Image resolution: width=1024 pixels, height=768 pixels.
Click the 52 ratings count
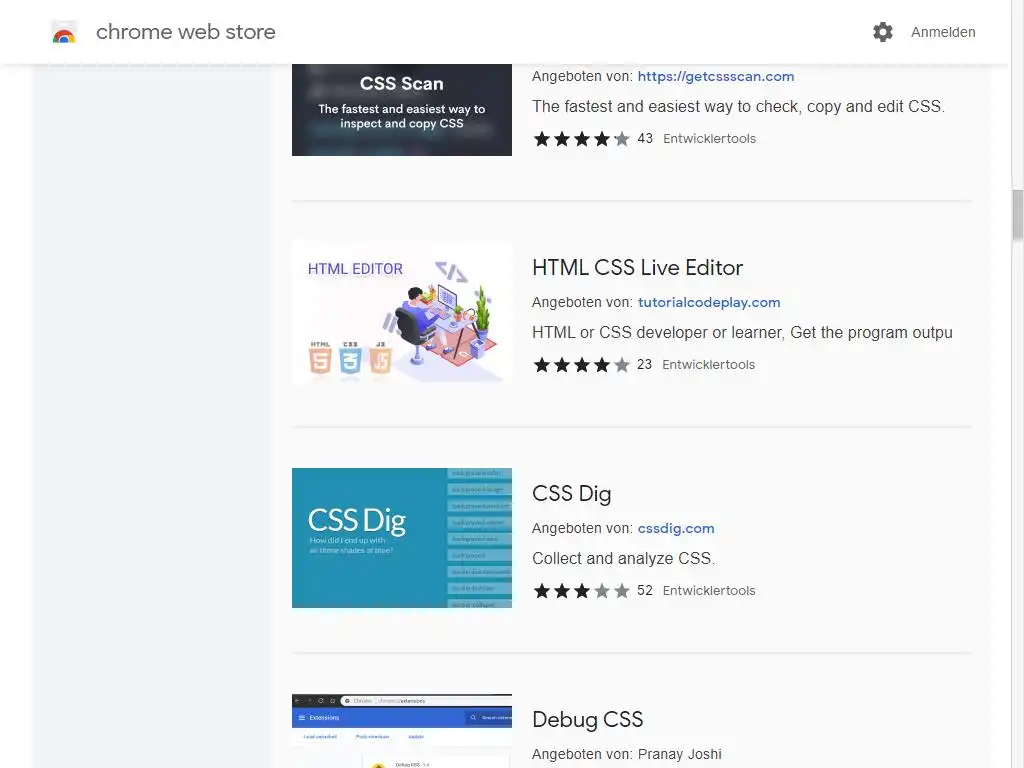point(645,590)
